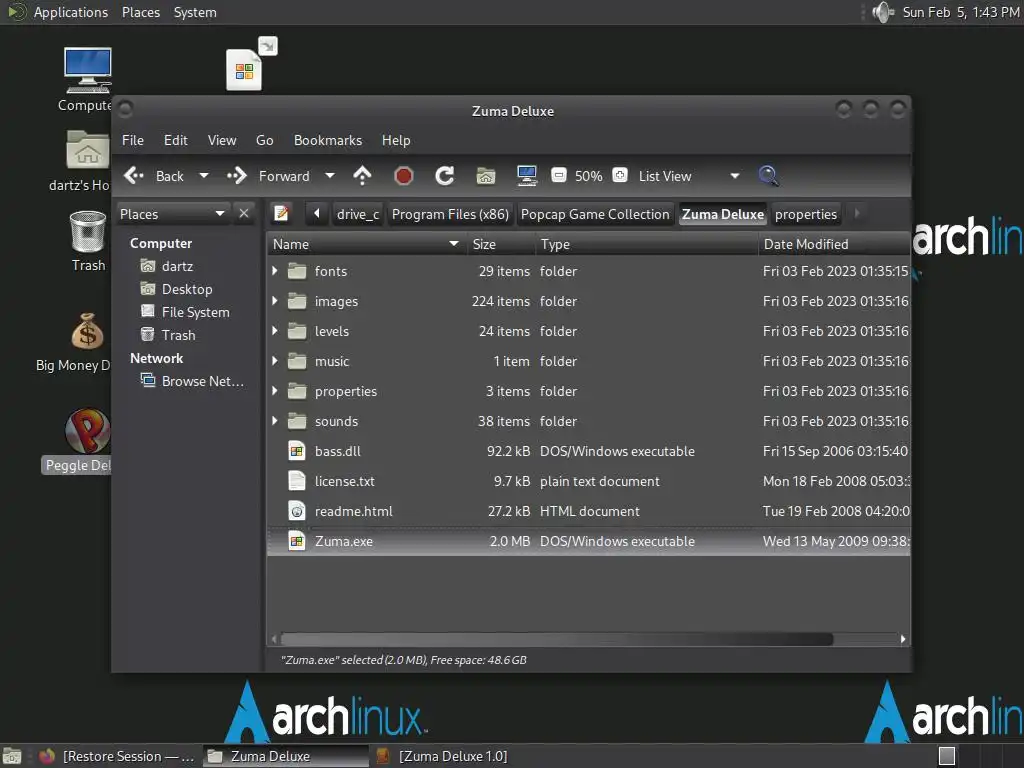This screenshot has width=1024, height=768.
Task: Open the System panel menu
Action: click(x=195, y=12)
